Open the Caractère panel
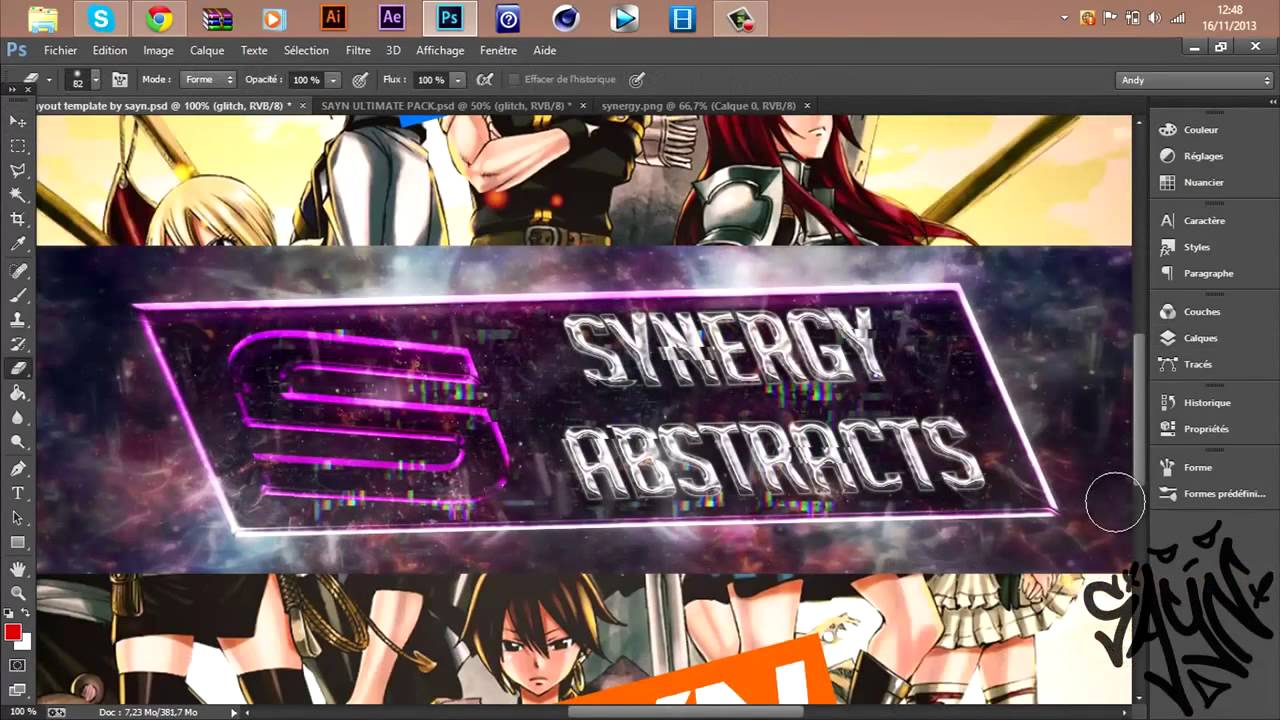Screen dimensions: 1280x720 [1204, 220]
